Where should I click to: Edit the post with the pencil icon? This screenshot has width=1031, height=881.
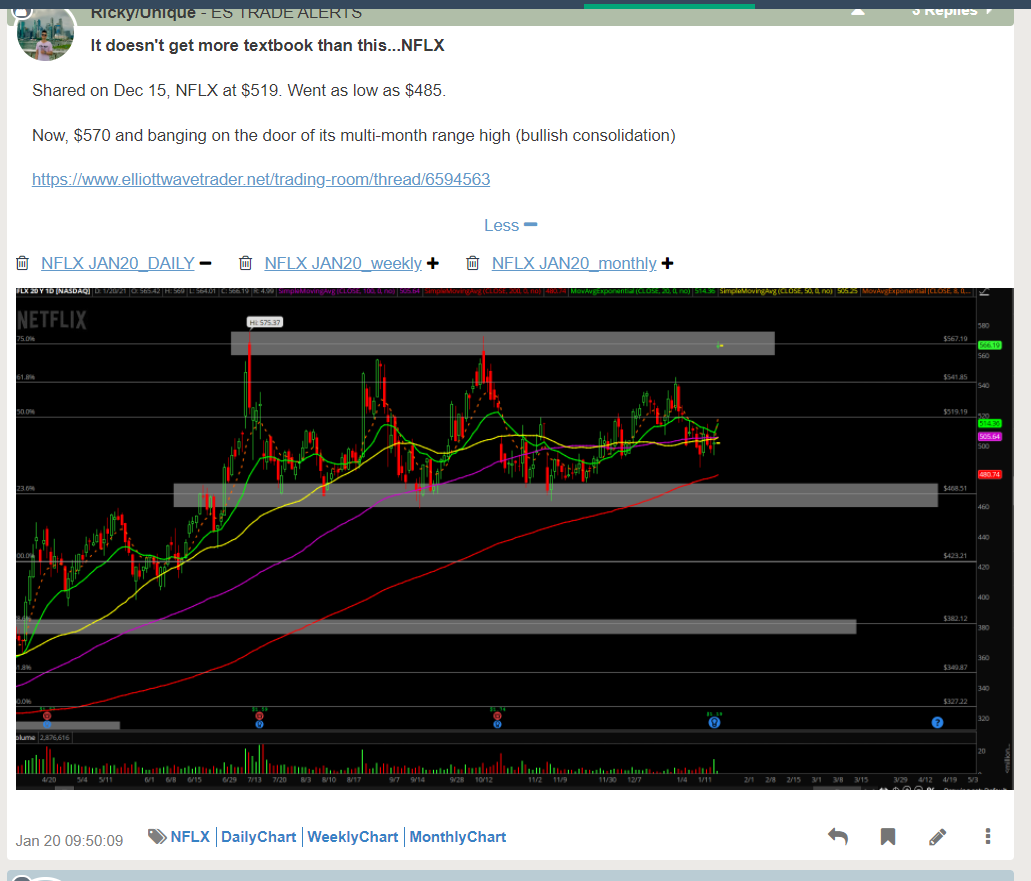tap(938, 836)
